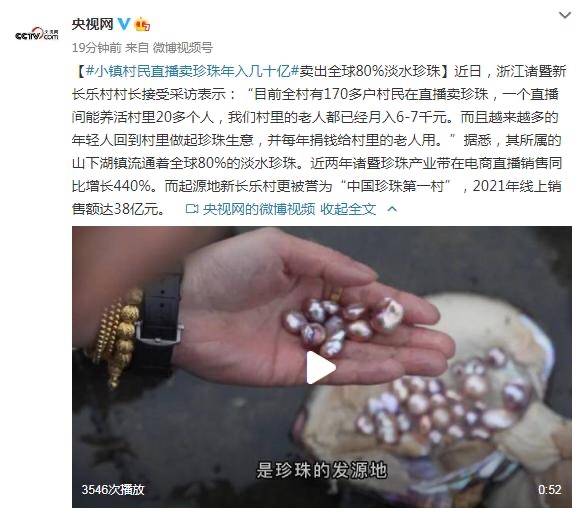Click the upward caret next to 收起全文
This screenshot has width=587, height=517.
point(392,209)
